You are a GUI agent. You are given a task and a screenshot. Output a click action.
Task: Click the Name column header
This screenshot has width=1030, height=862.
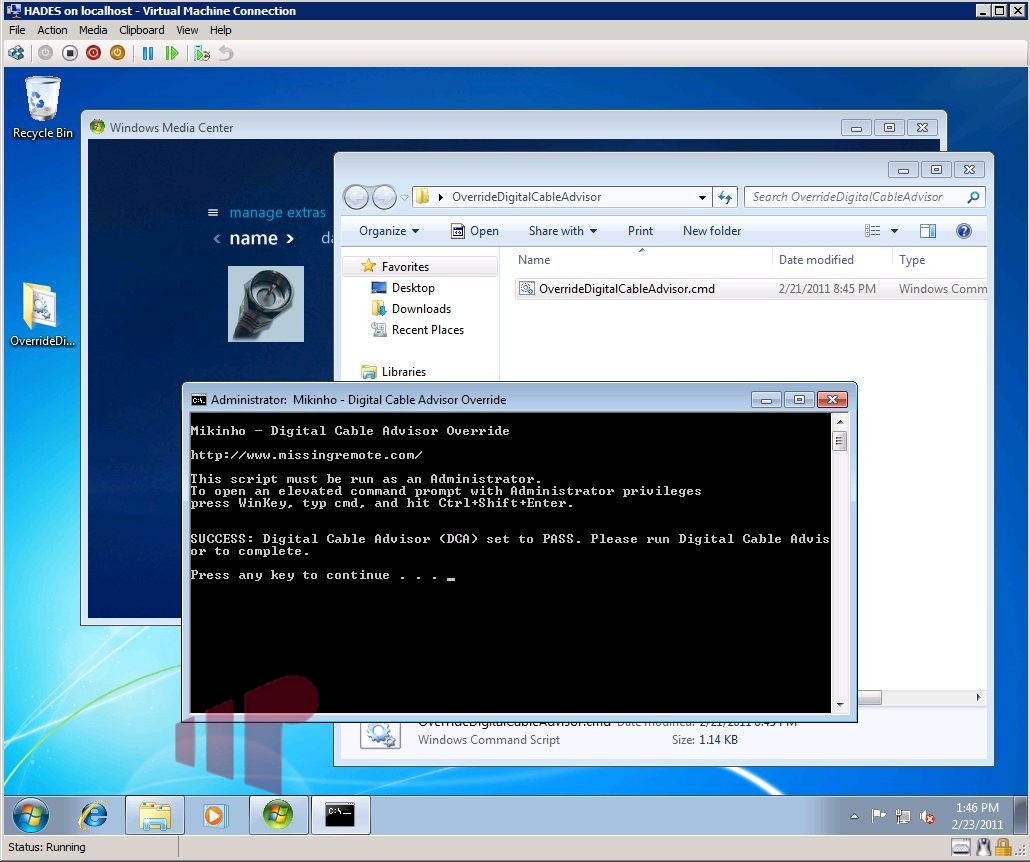coord(534,260)
